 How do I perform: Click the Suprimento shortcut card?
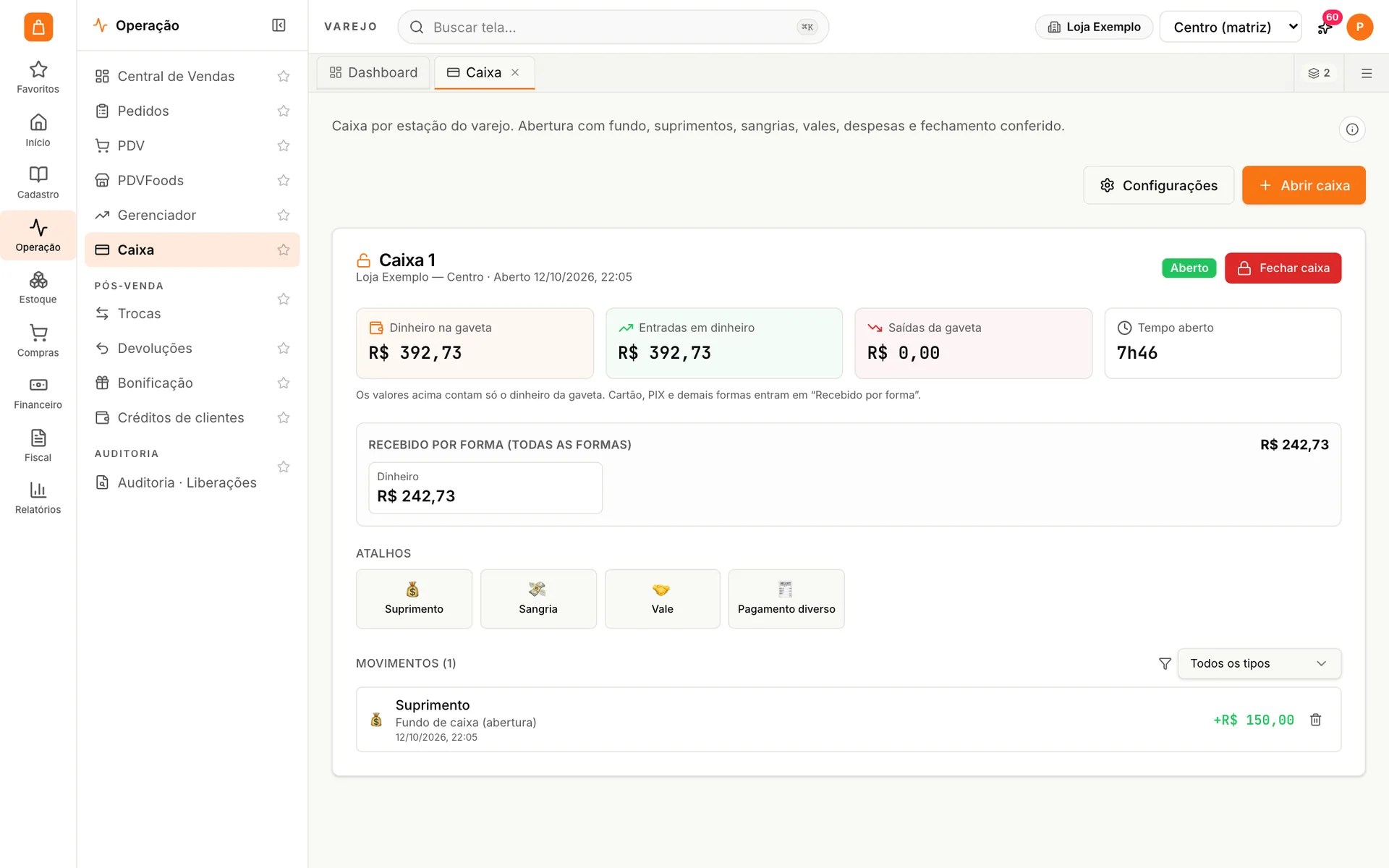point(414,599)
